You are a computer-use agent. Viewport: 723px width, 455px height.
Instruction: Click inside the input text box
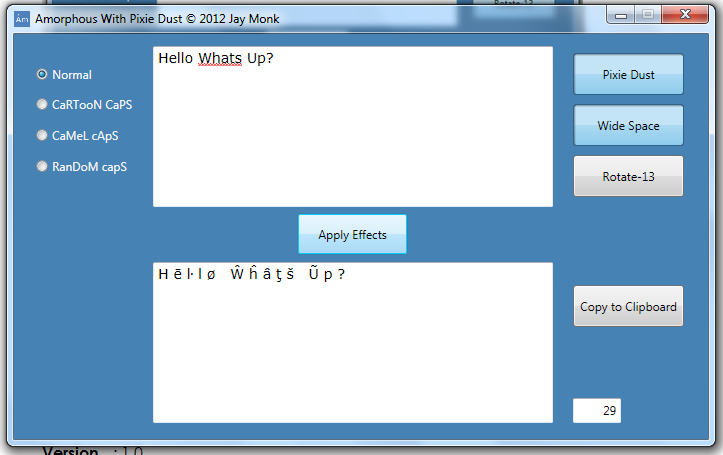click(353, 127)
